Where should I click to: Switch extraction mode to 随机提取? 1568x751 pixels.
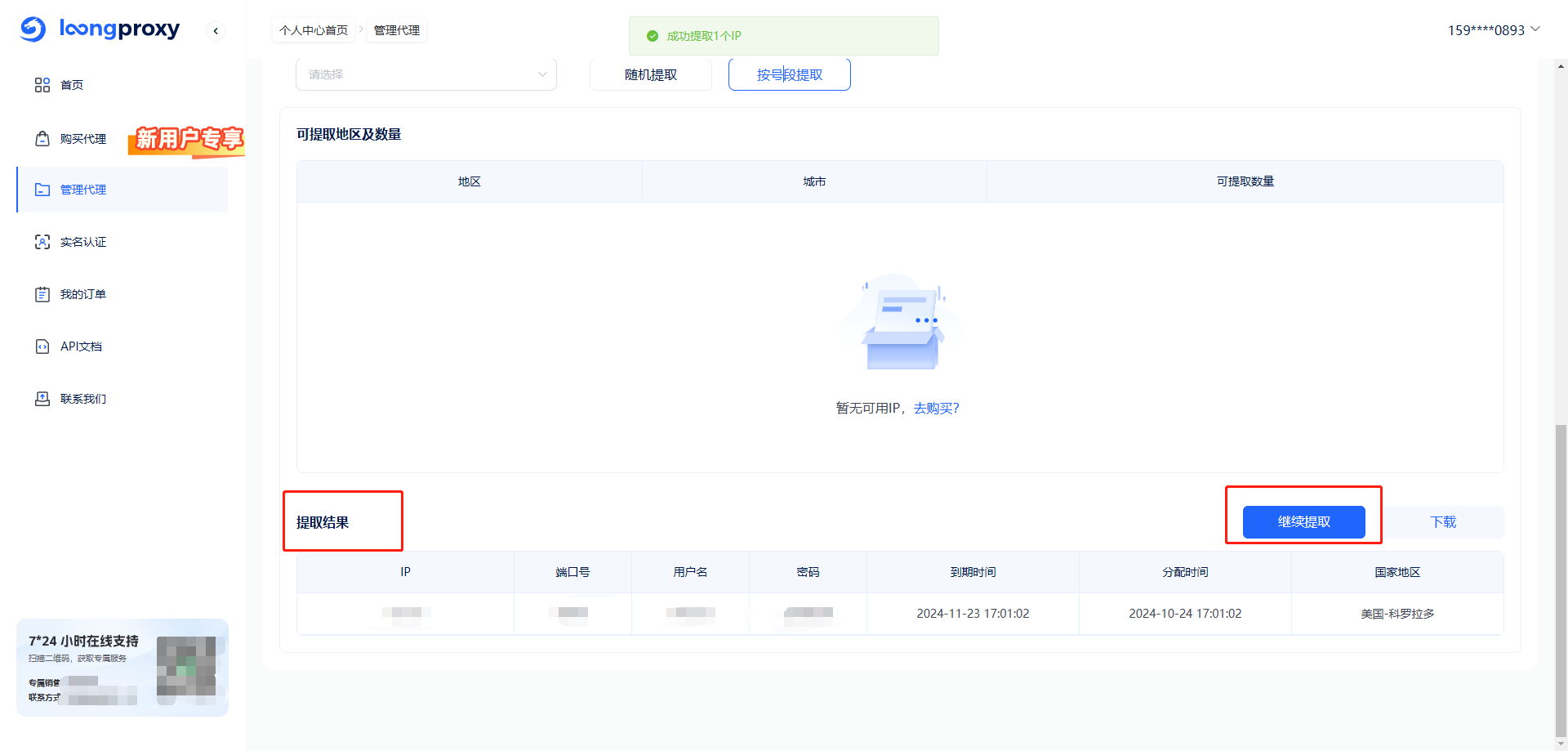650,74
